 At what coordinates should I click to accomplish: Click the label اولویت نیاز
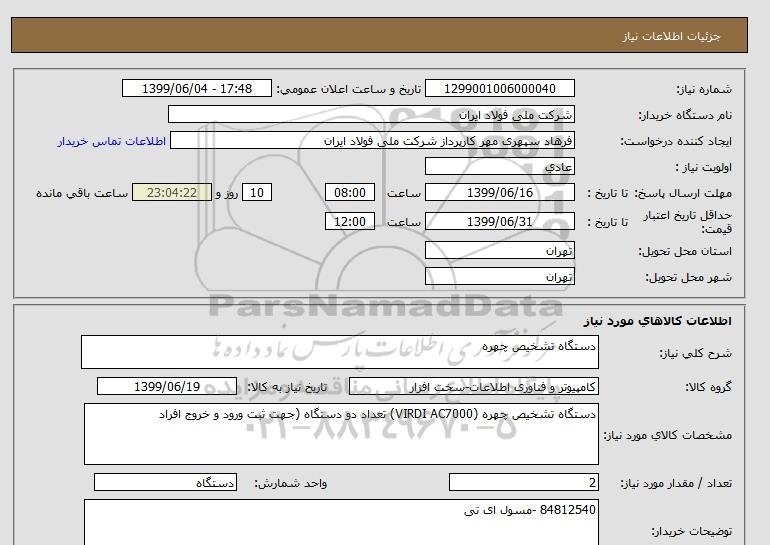point(704,167)
